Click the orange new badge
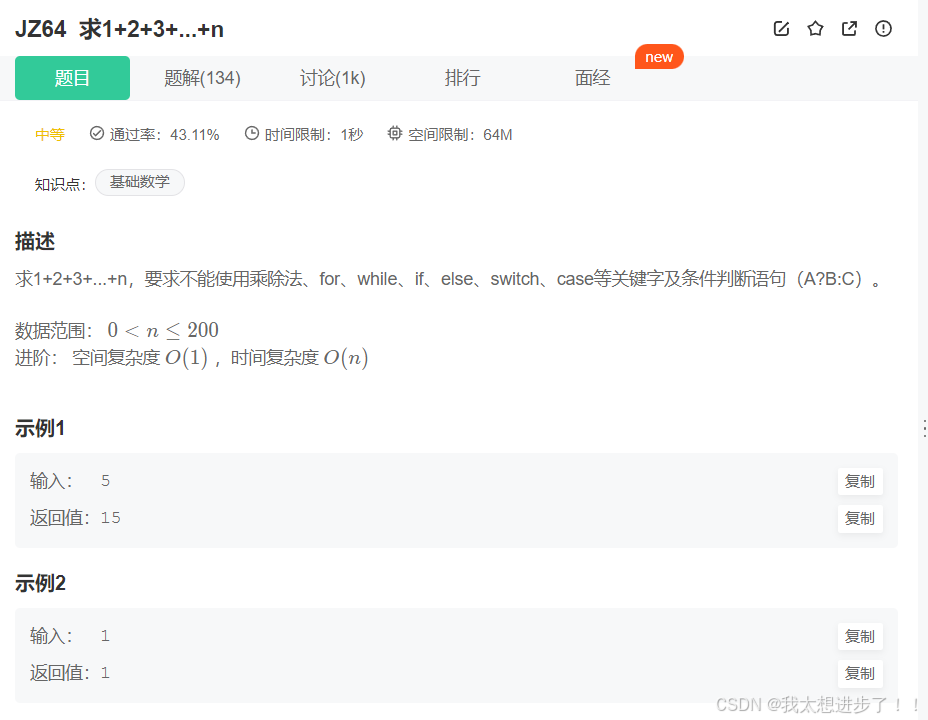The height and width of the screenshot is (720, 928). click(x=659, y=57)
